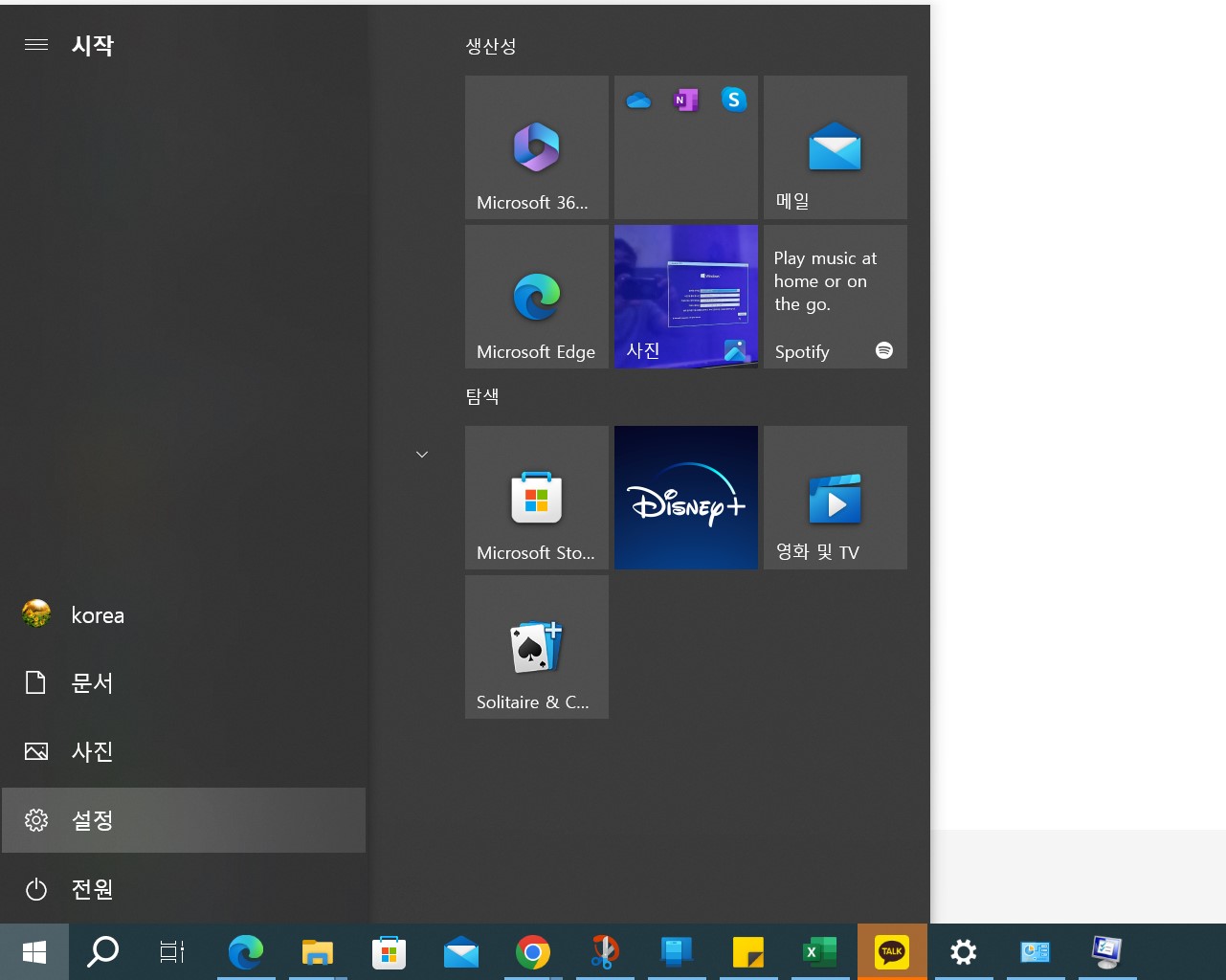Open the Settings gear on the taskbar

[964, 951]
